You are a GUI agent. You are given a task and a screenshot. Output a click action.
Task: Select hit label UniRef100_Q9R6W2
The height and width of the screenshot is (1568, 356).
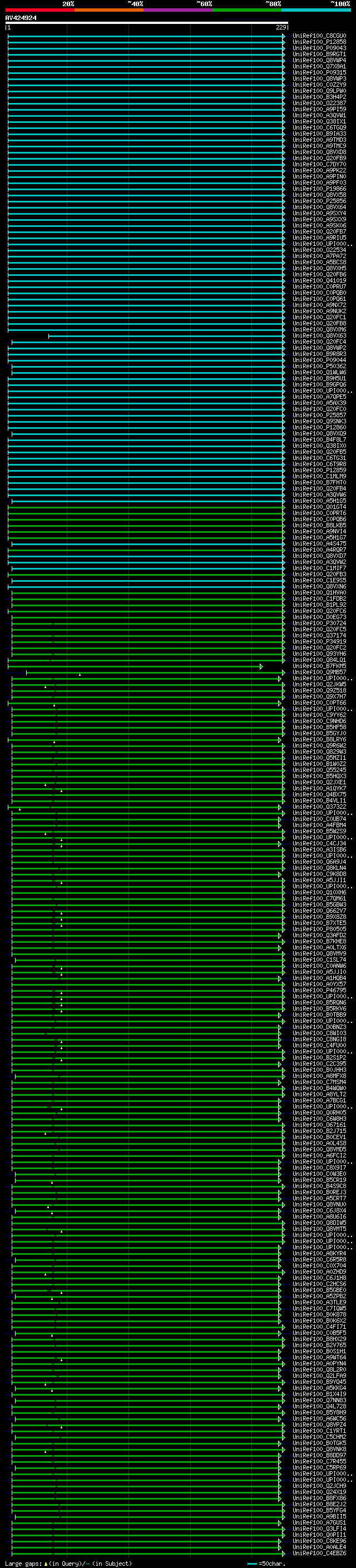[x=319, y=745]
